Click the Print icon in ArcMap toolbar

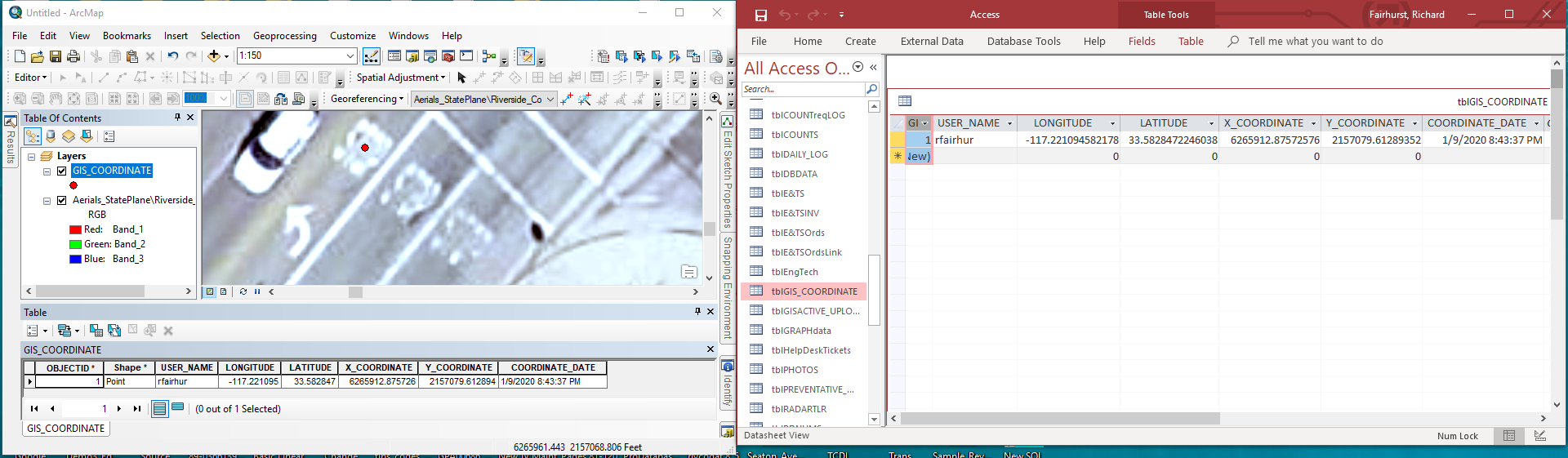(73, 56)
